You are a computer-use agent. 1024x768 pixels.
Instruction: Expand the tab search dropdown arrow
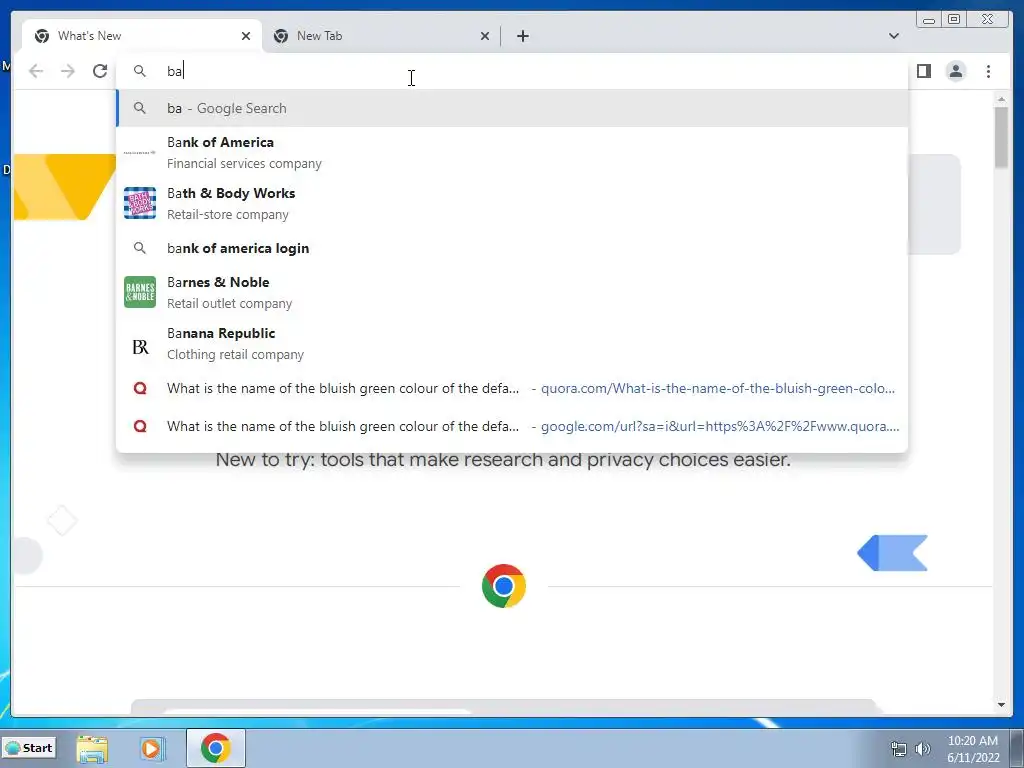point(893,36)
